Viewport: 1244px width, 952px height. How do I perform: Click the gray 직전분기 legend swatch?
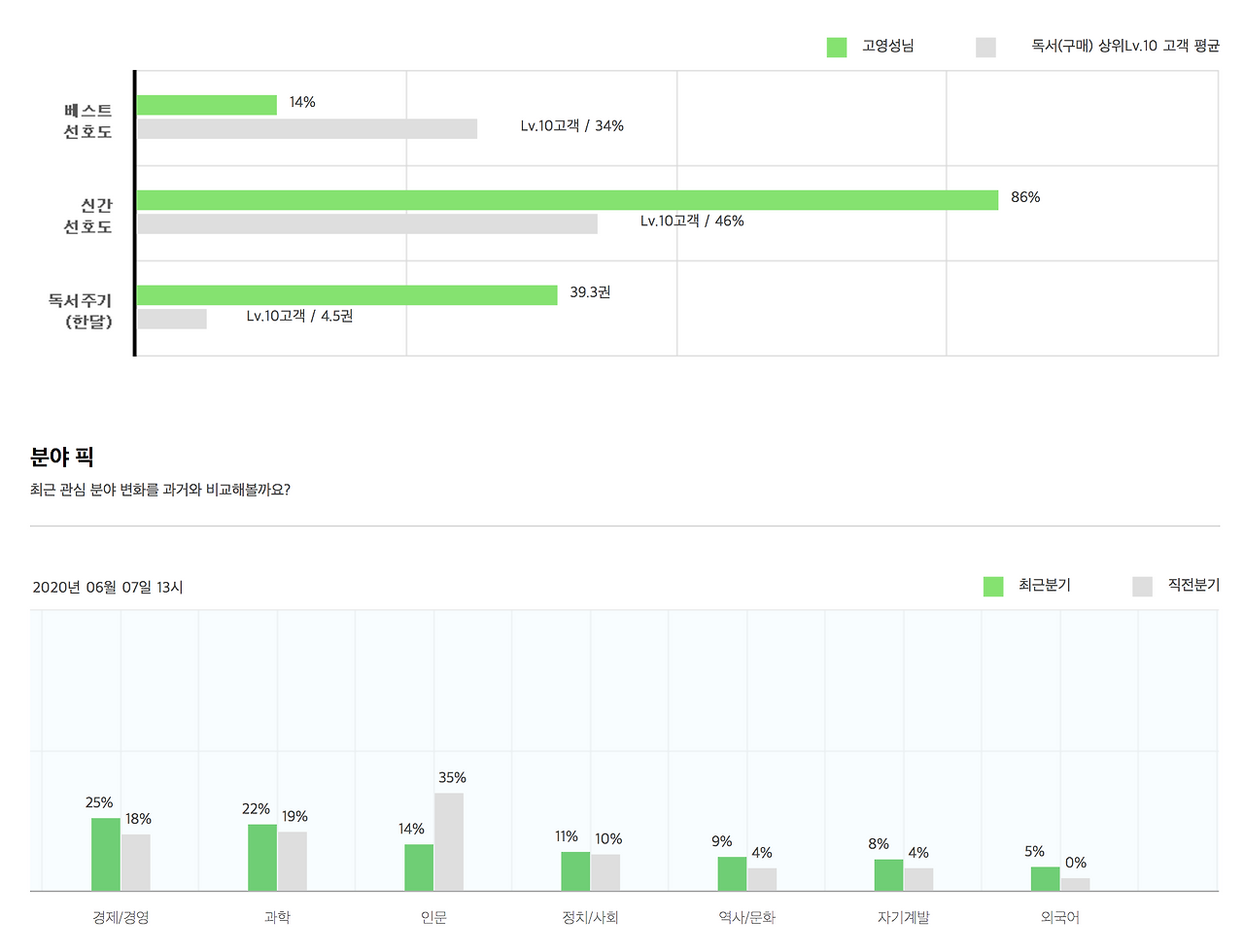coord(1142,587)
